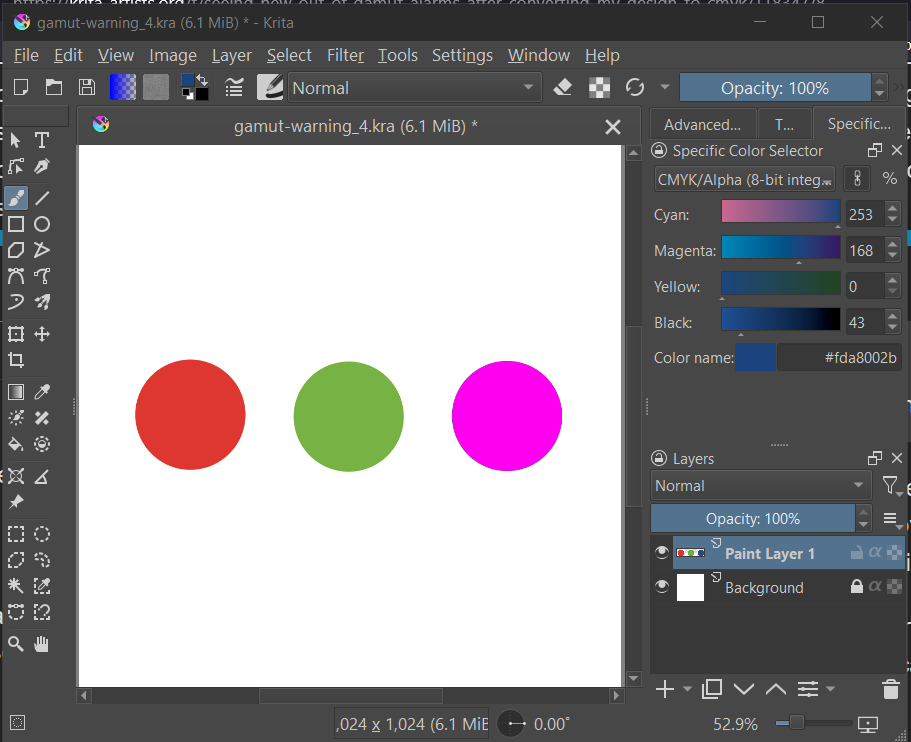Screen dimensions: 911x742
Task: Close the gamut-warning_4.kra document tab
Action: click(613, 127)
